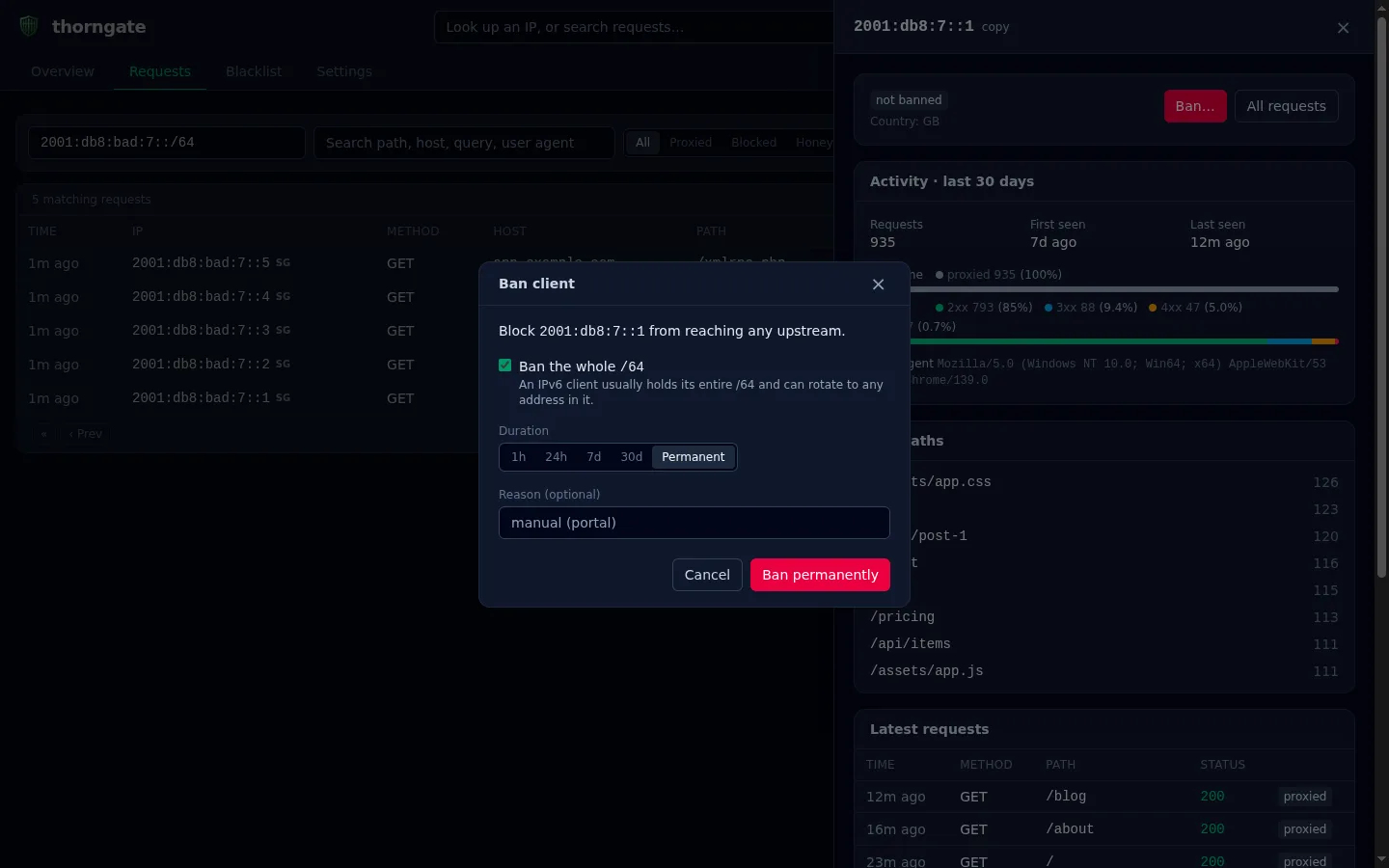Screen dimensions: 1389x868
Task: Click the scrollbar down arrow in details panel
Action: click(x=1381, y=859)
